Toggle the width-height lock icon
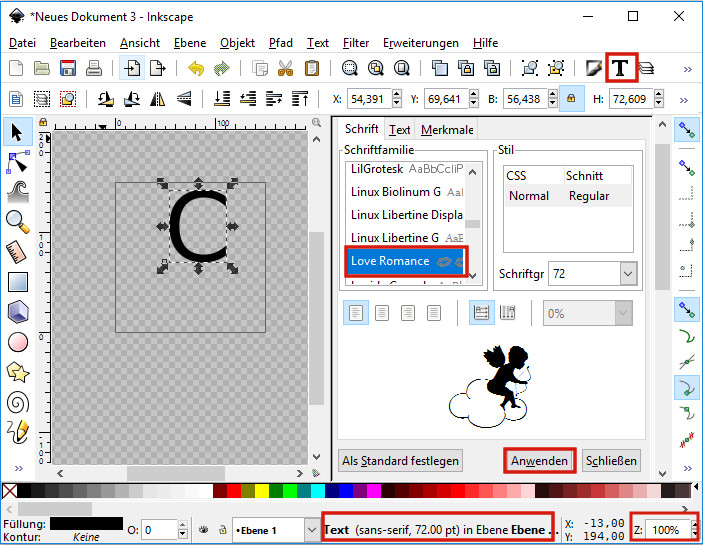This screenshot has width=703, height=545. tap(571, 99)
